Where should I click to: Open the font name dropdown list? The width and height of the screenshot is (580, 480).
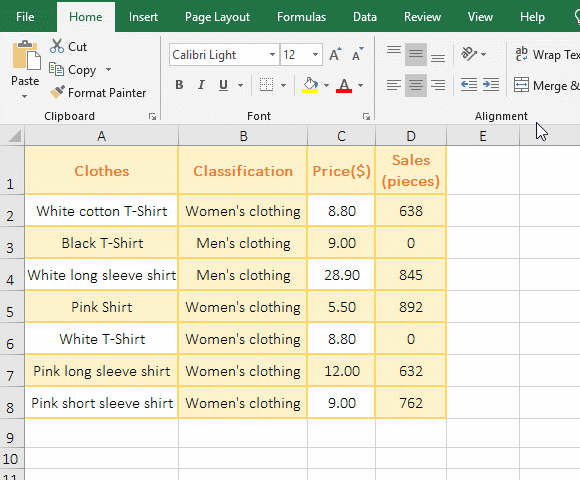click(x=272, y=55)
